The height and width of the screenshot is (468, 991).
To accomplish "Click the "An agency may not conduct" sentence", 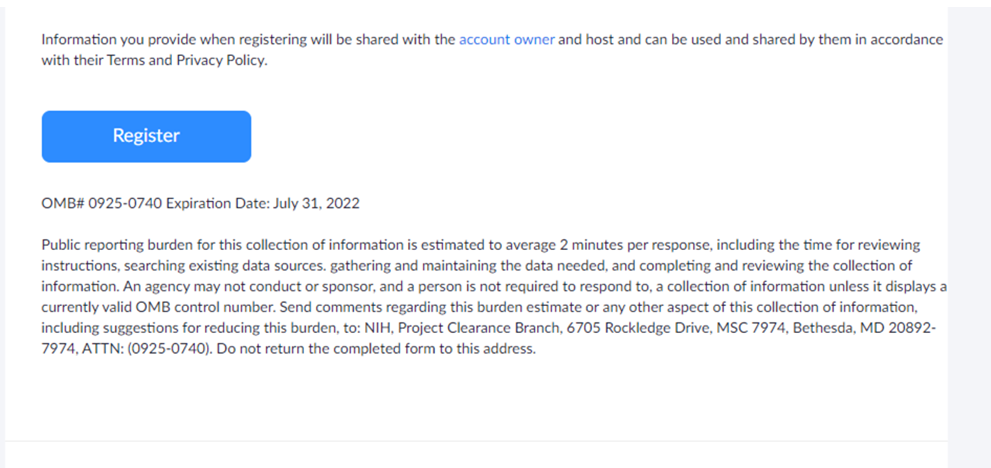I will 178,285.
